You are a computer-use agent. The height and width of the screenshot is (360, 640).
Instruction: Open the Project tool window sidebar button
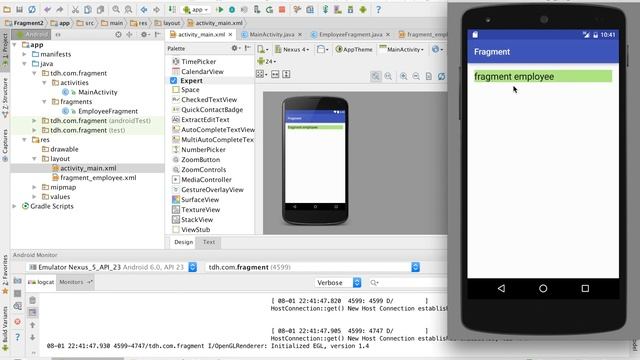5,50
